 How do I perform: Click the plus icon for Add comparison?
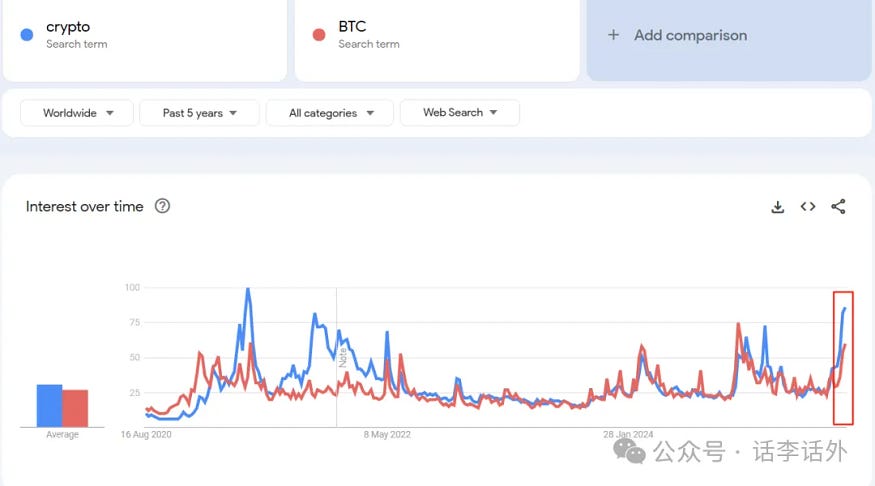pyautogui.click(x=613, y=35)
